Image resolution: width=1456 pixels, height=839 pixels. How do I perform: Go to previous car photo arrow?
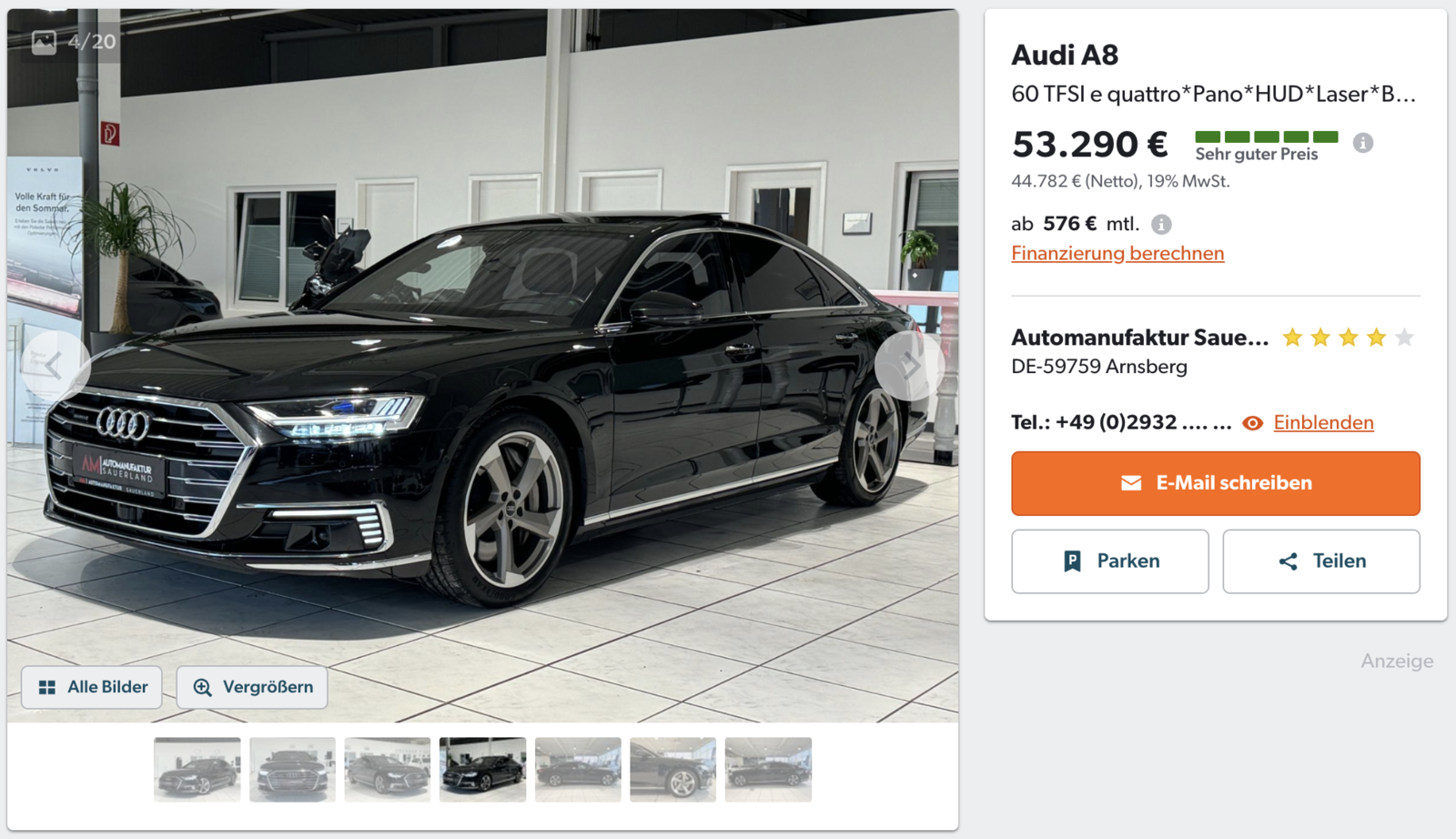[x=54, y=366]
